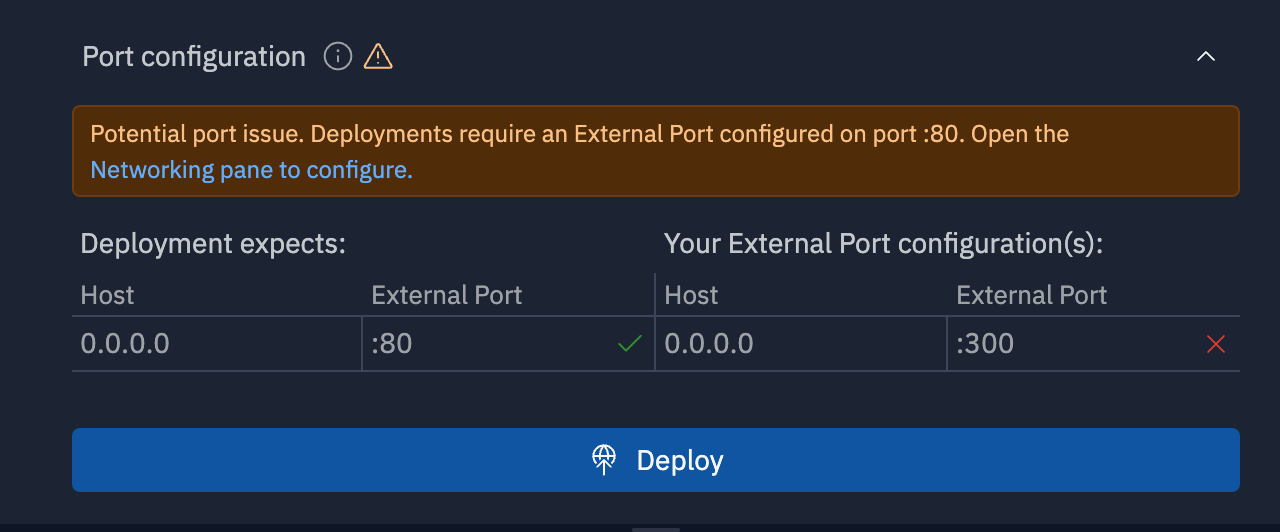Click the Deployment expects label

click(x=213, y=244)
